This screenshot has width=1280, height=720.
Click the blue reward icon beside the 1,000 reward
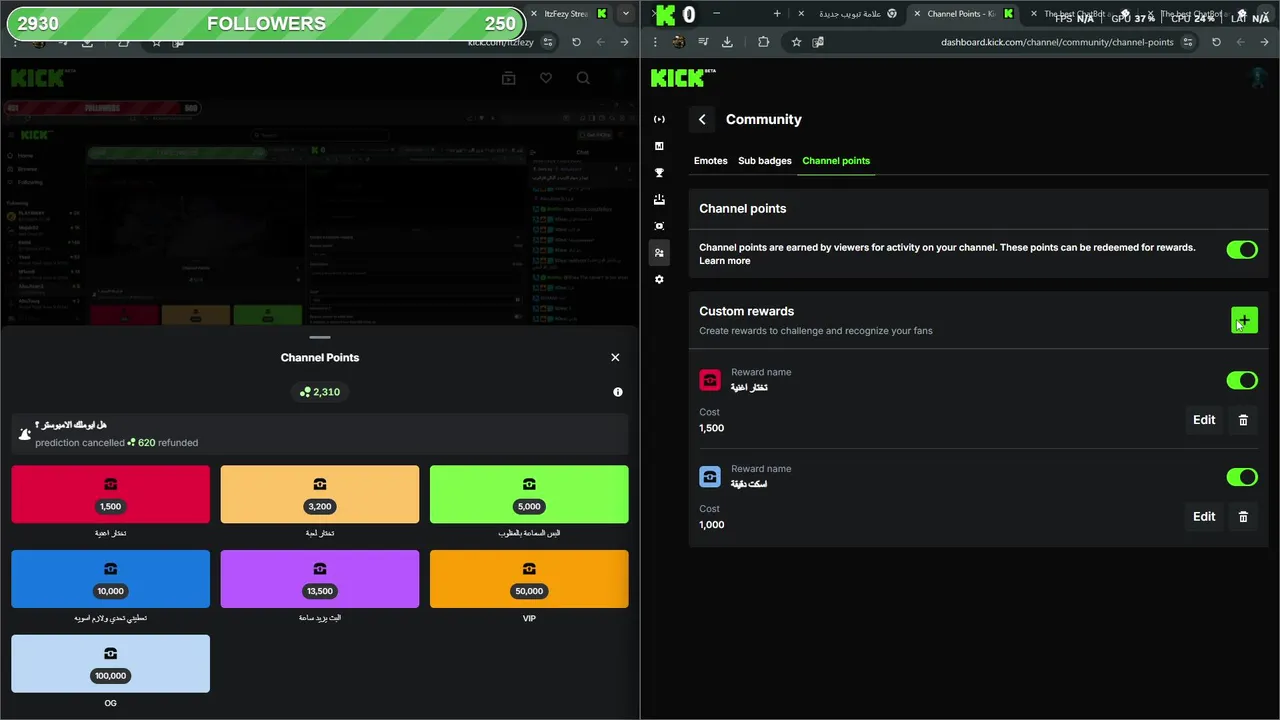click(710, 477)
